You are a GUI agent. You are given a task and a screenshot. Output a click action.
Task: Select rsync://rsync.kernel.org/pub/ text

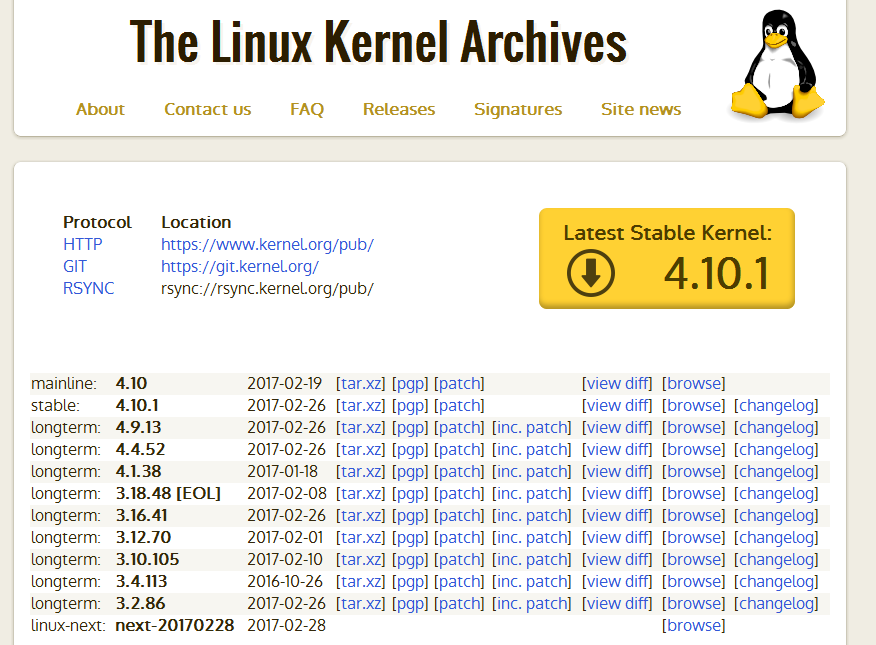(x=267, y=288)
